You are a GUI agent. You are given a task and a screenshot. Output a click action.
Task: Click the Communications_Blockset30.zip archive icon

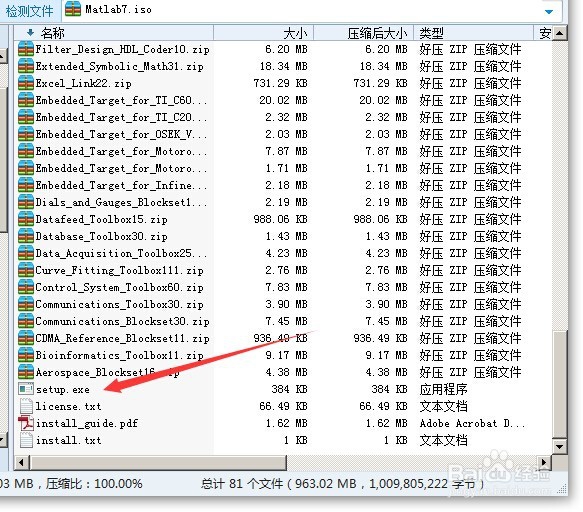26,321
